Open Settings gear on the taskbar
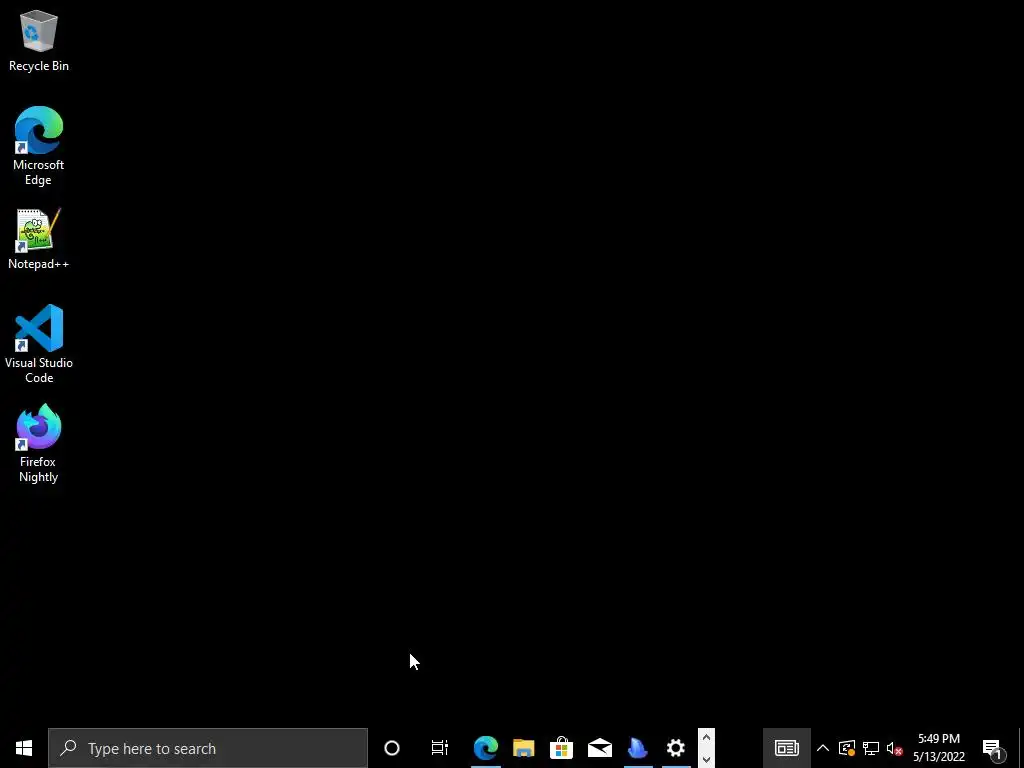The width and height of the screenshot is (1024, 768). coord(676,748)
